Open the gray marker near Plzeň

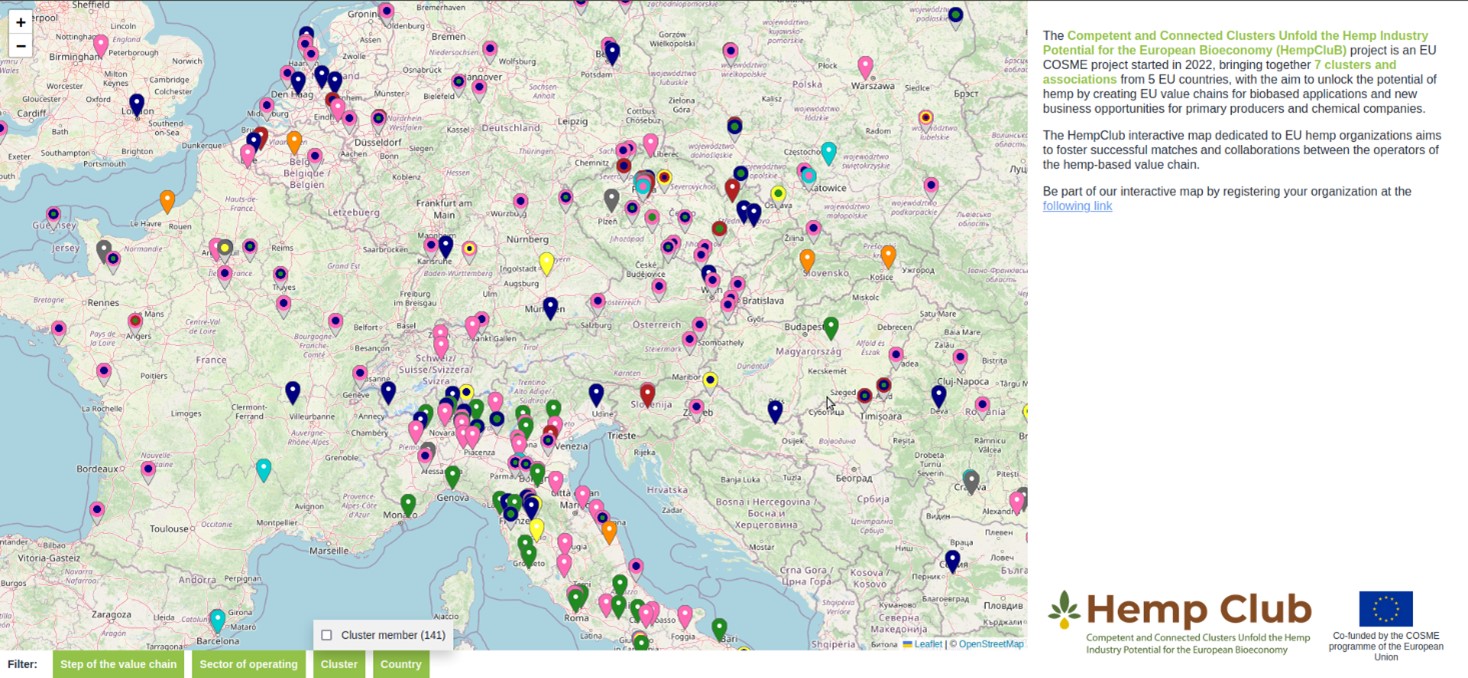611,199
